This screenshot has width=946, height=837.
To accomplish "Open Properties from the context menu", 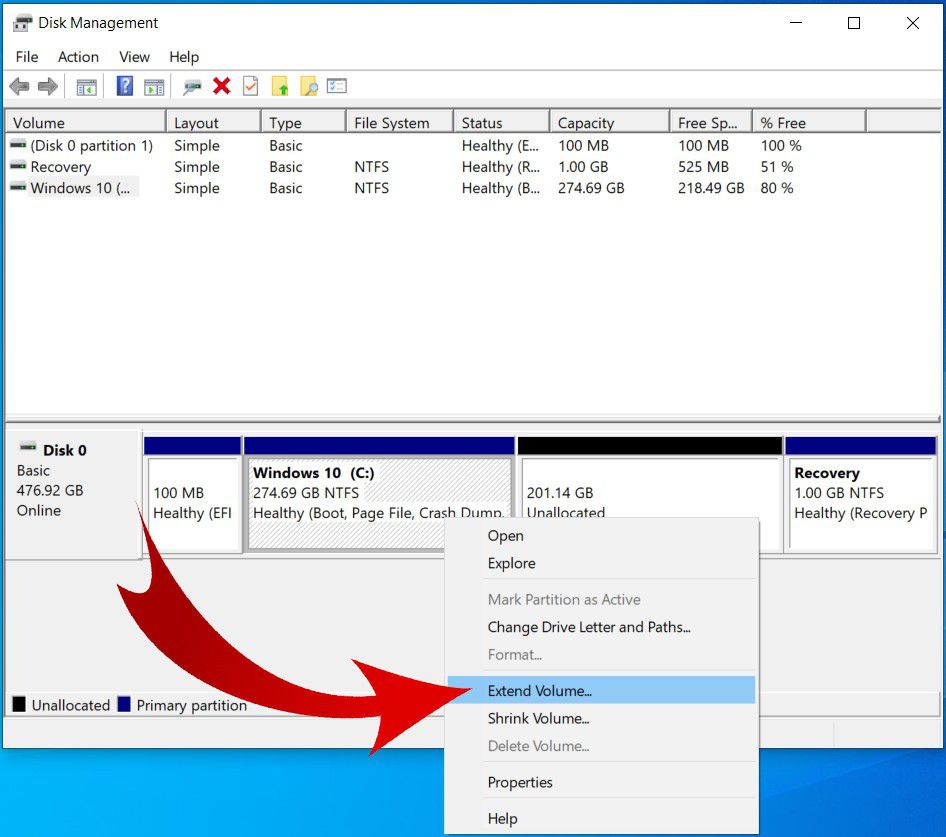I will point(520,782).
